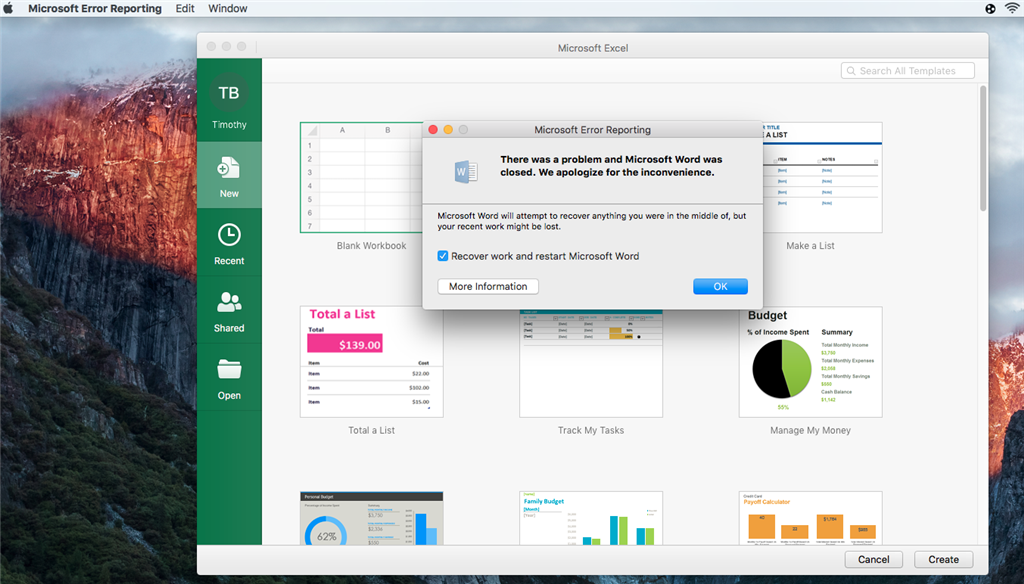Click the More Information button
The height and width of the screenshot is (584, 1024).
(488, 286)
